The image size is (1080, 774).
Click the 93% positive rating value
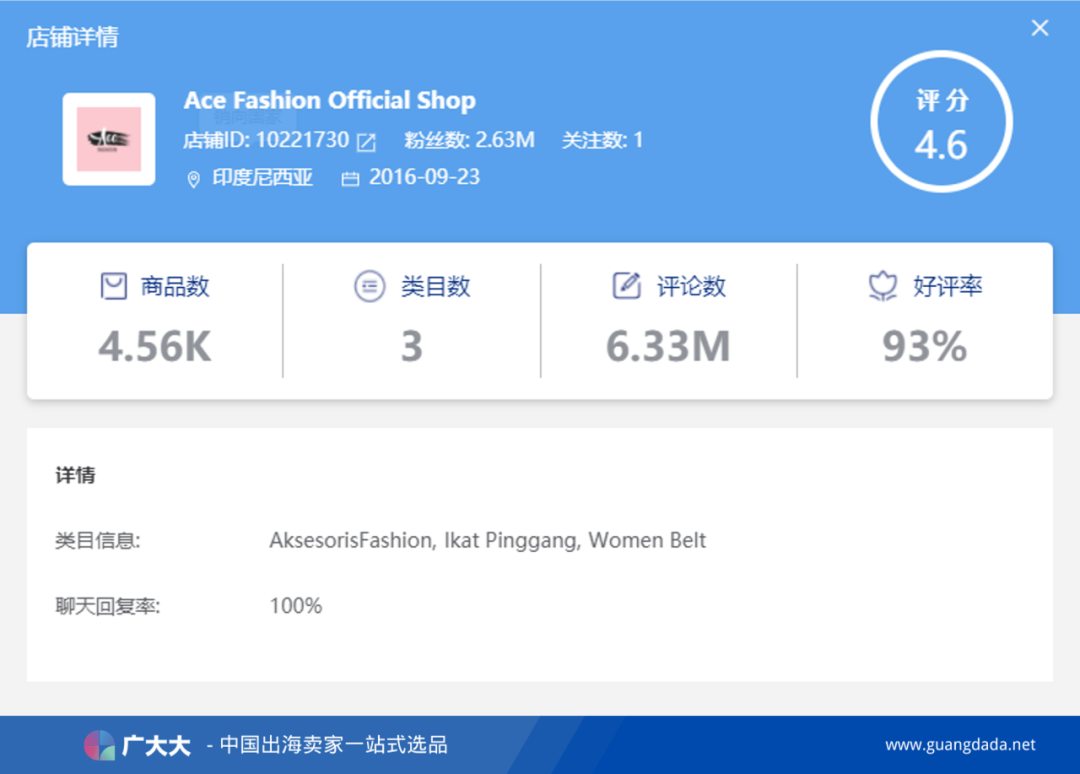(x=925, y=346)
